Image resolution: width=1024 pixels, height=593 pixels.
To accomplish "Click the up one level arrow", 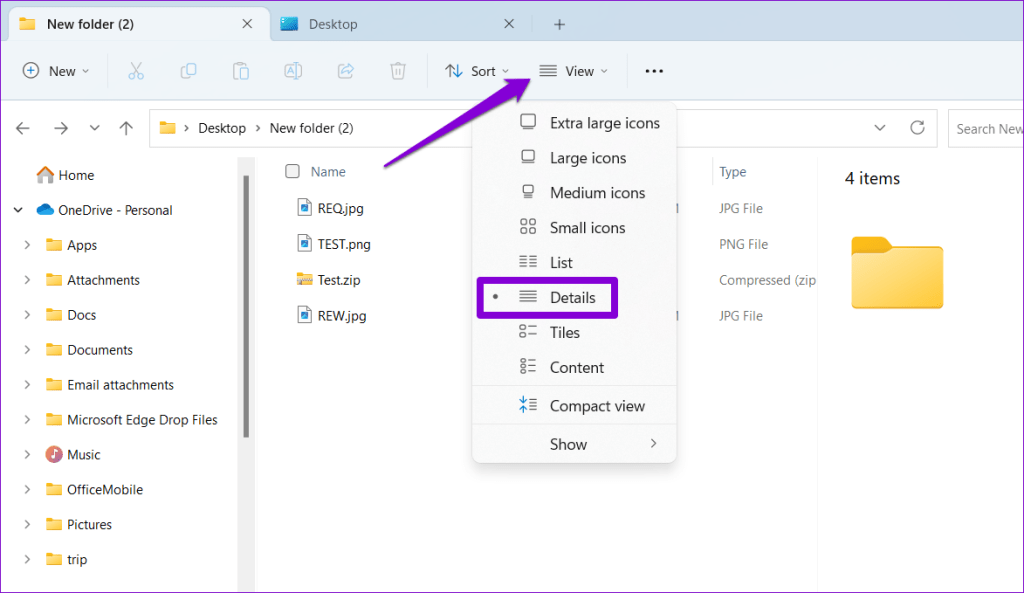I will (x=124, y=128).
